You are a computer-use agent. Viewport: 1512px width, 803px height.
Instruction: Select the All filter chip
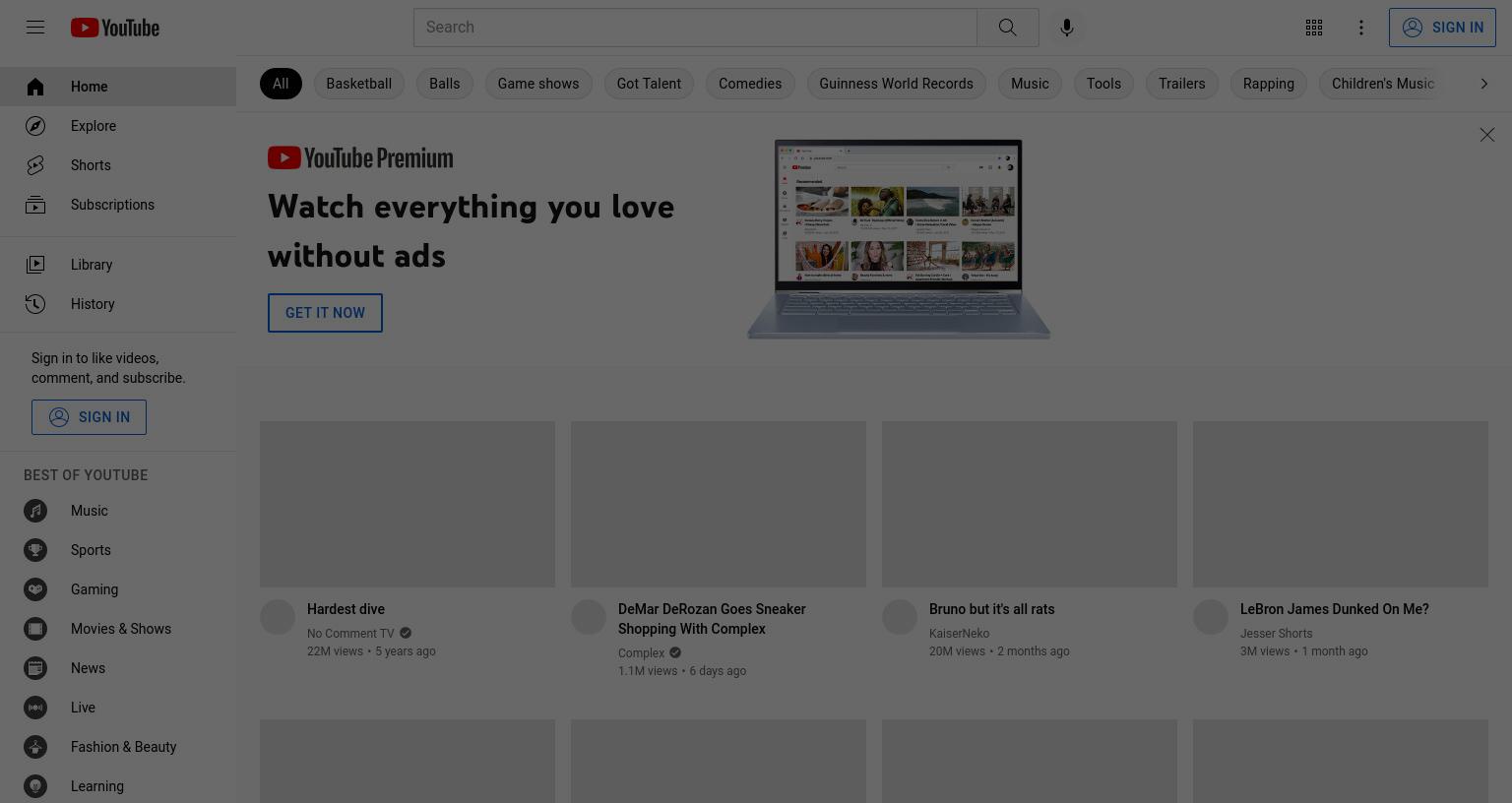coord(281,84)
